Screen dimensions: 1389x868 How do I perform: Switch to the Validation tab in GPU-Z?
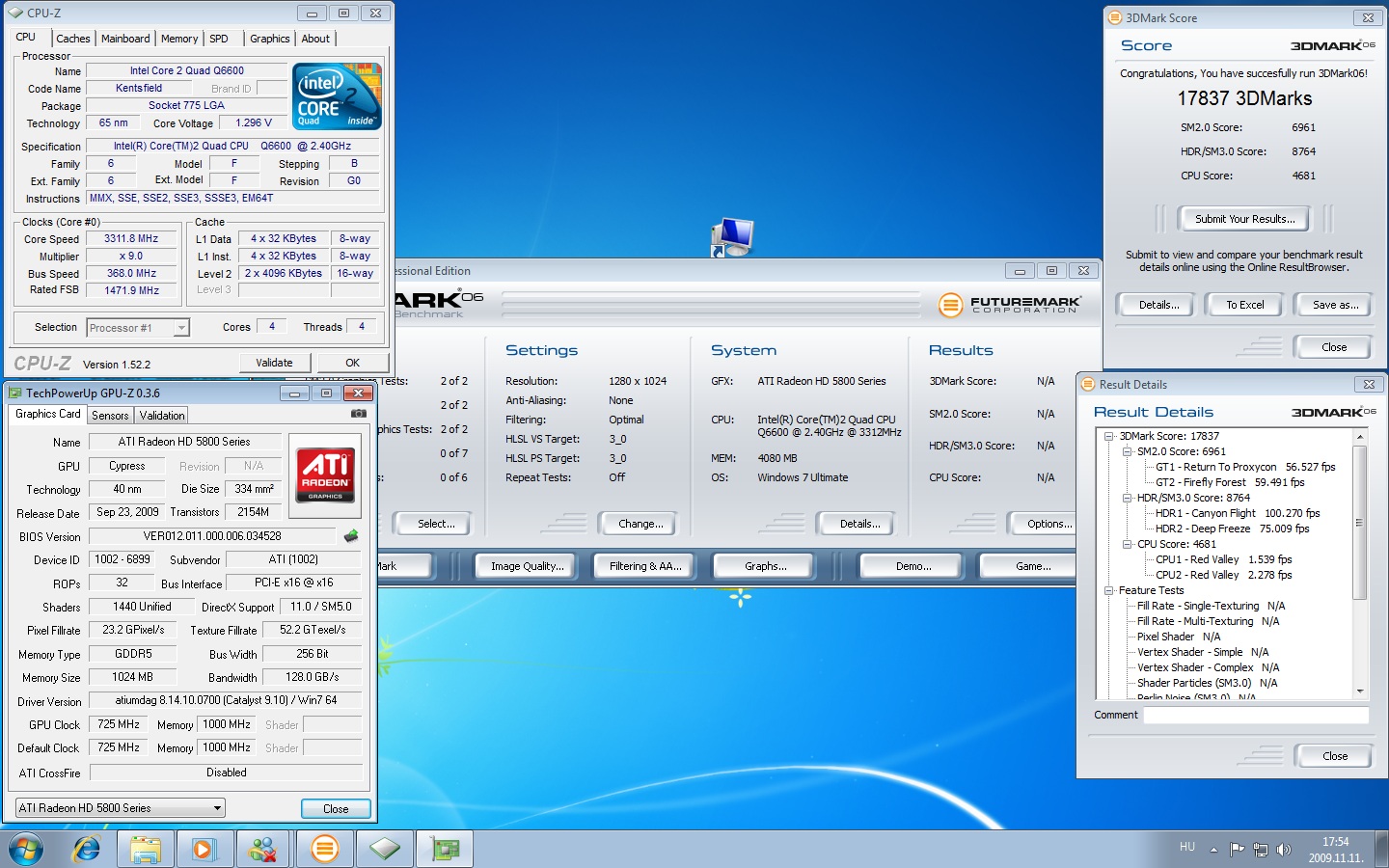[x=162, y=416]
